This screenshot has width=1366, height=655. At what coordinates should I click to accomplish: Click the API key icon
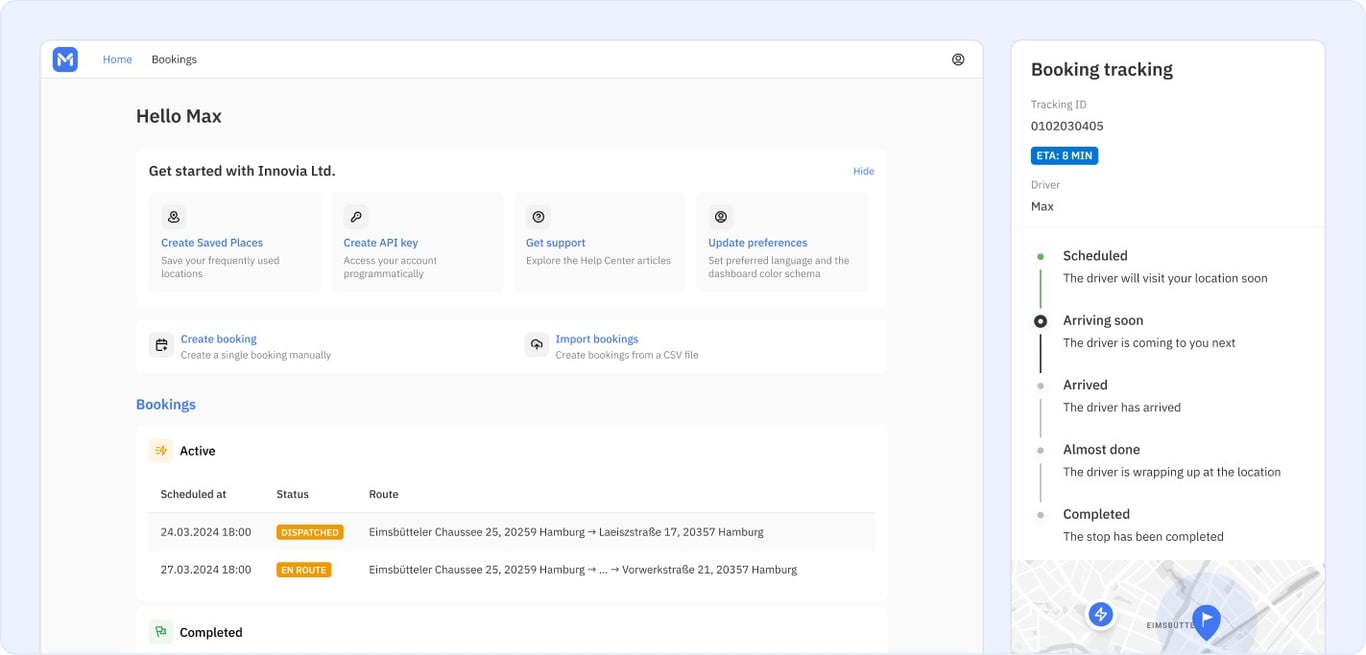[356, 217]
